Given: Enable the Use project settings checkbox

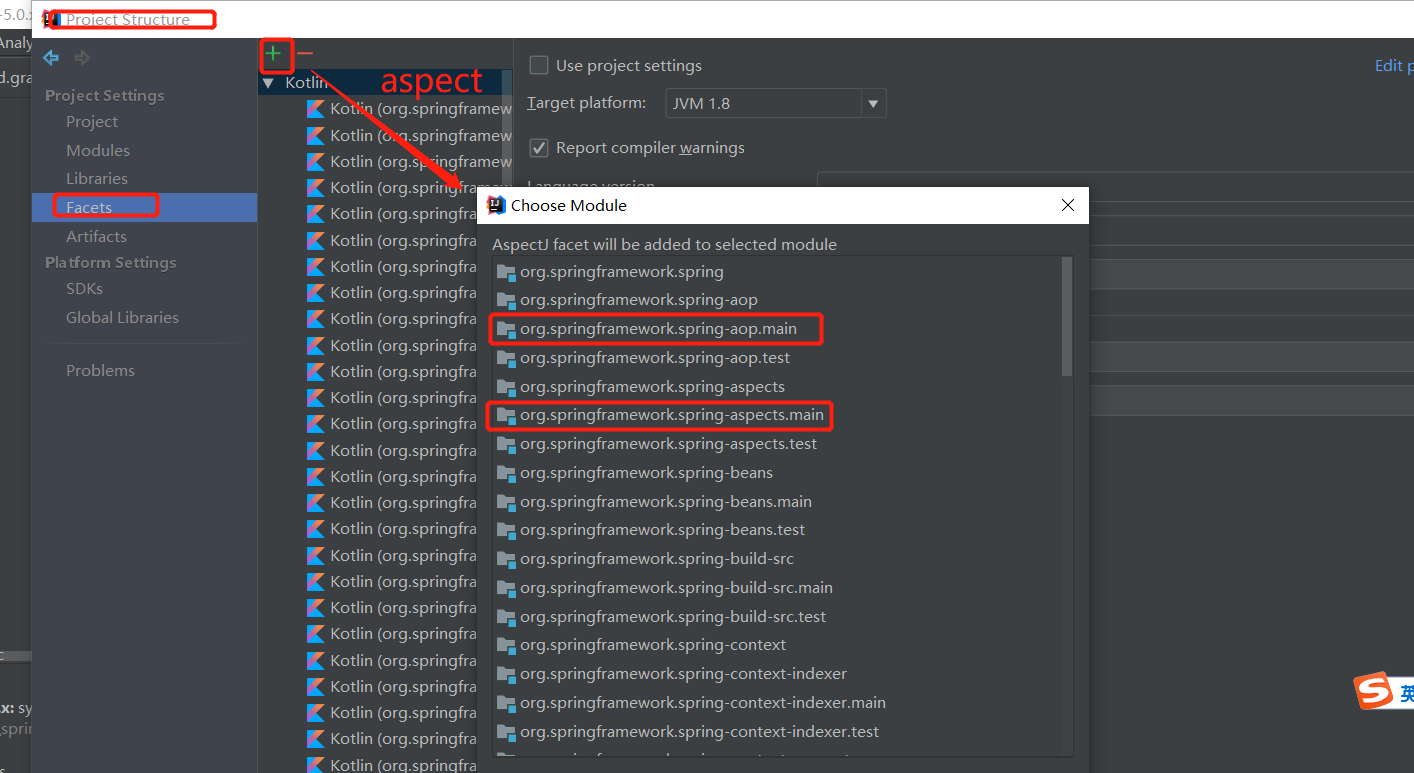Looking at the screenshot, I should 539,65.
